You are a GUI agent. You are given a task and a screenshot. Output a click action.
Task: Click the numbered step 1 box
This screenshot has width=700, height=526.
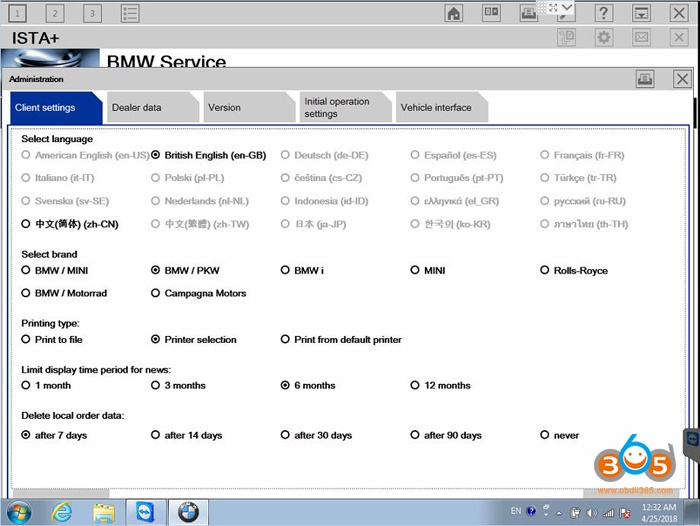pyautogui.click(x=17, y=13)
